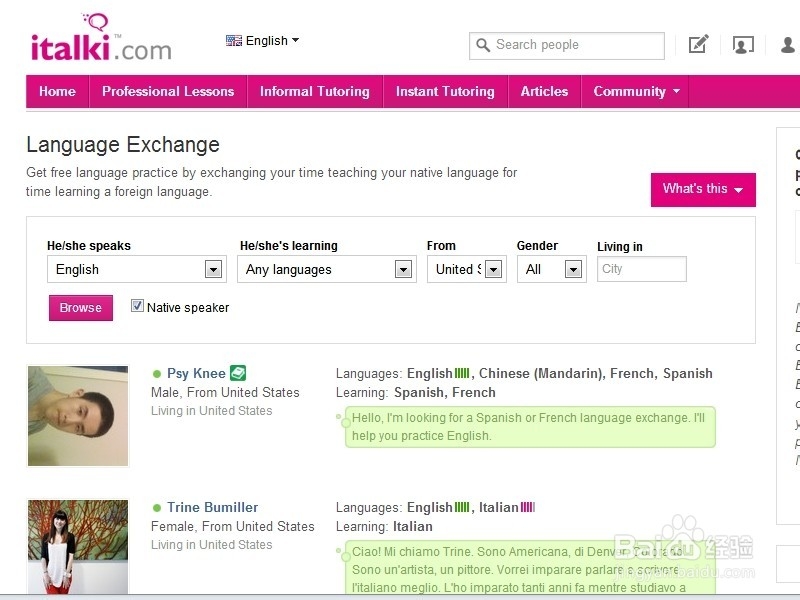Open the compose/edit pencil icon

(698, 44)
